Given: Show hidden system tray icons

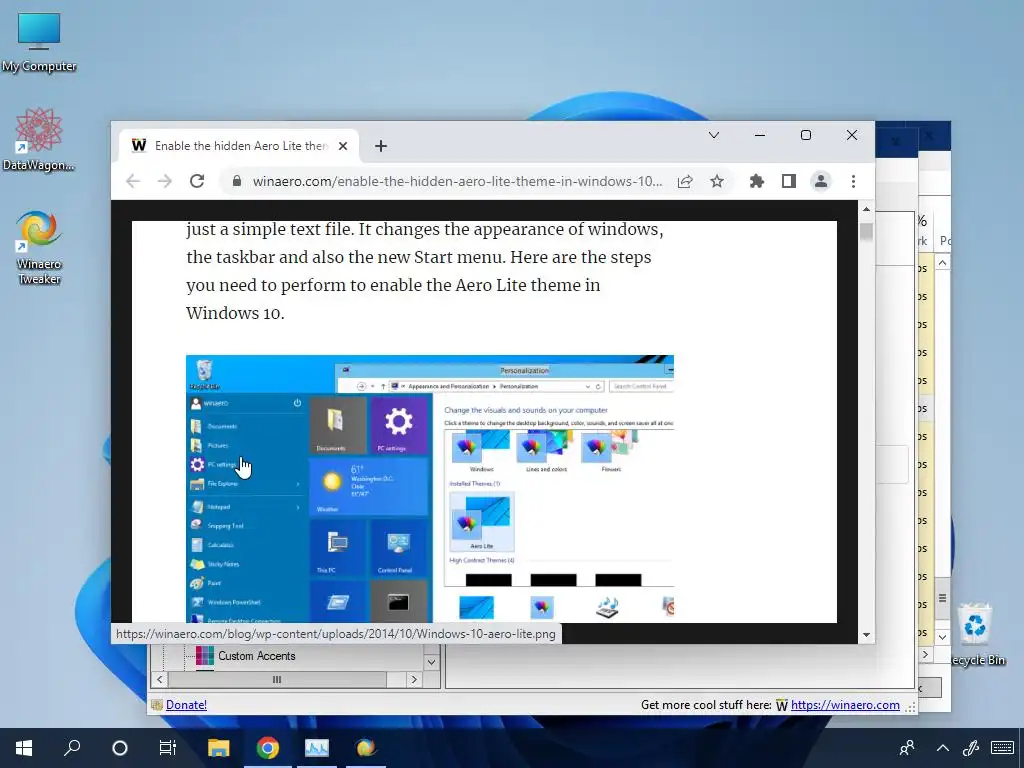Looking at the screenshot, I should [942, 748].
